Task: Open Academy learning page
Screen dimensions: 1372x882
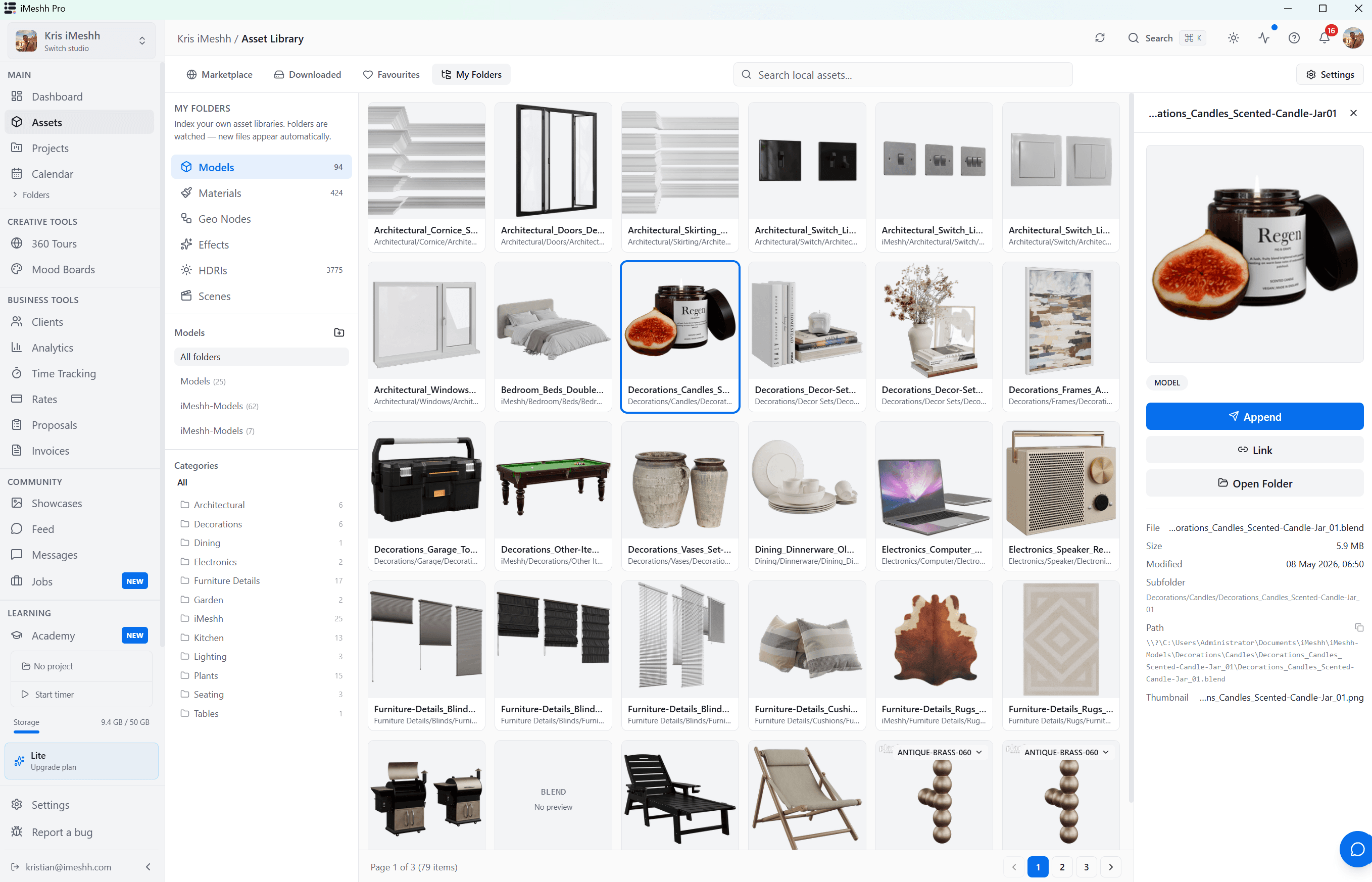Action: (x=80, y=635)
